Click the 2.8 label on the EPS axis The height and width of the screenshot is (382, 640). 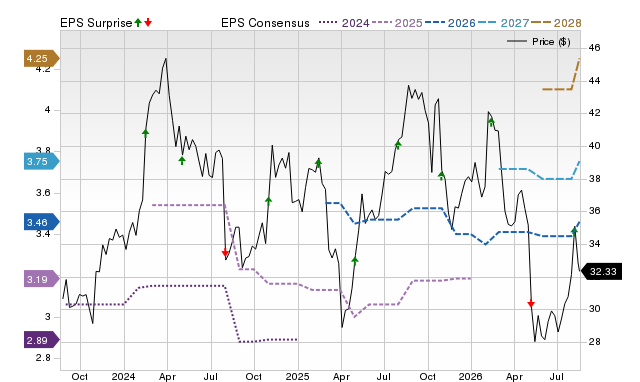43,358
